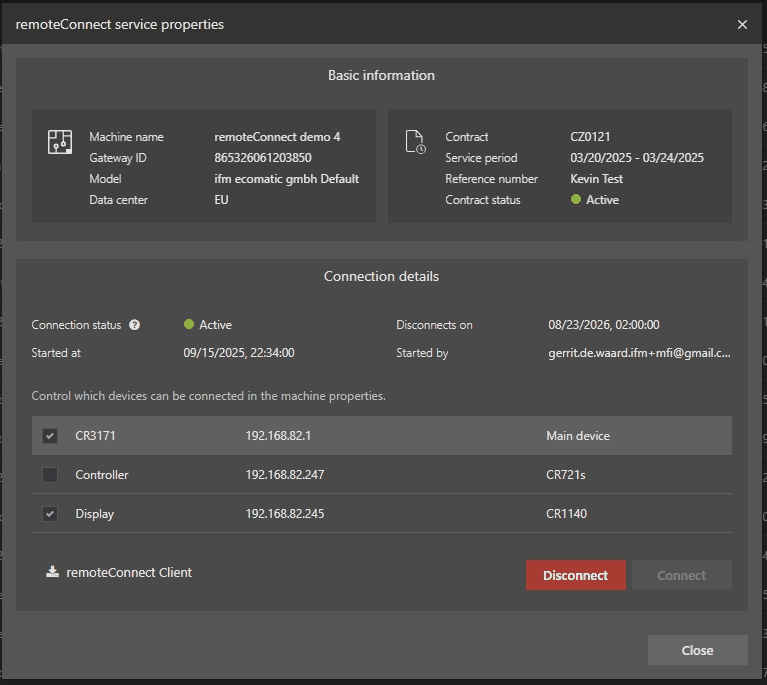Image resolution: width=767 pixels, height=685 pixels.
Task: Click 'remoteConnect service properties' title text
Action: 120,24
